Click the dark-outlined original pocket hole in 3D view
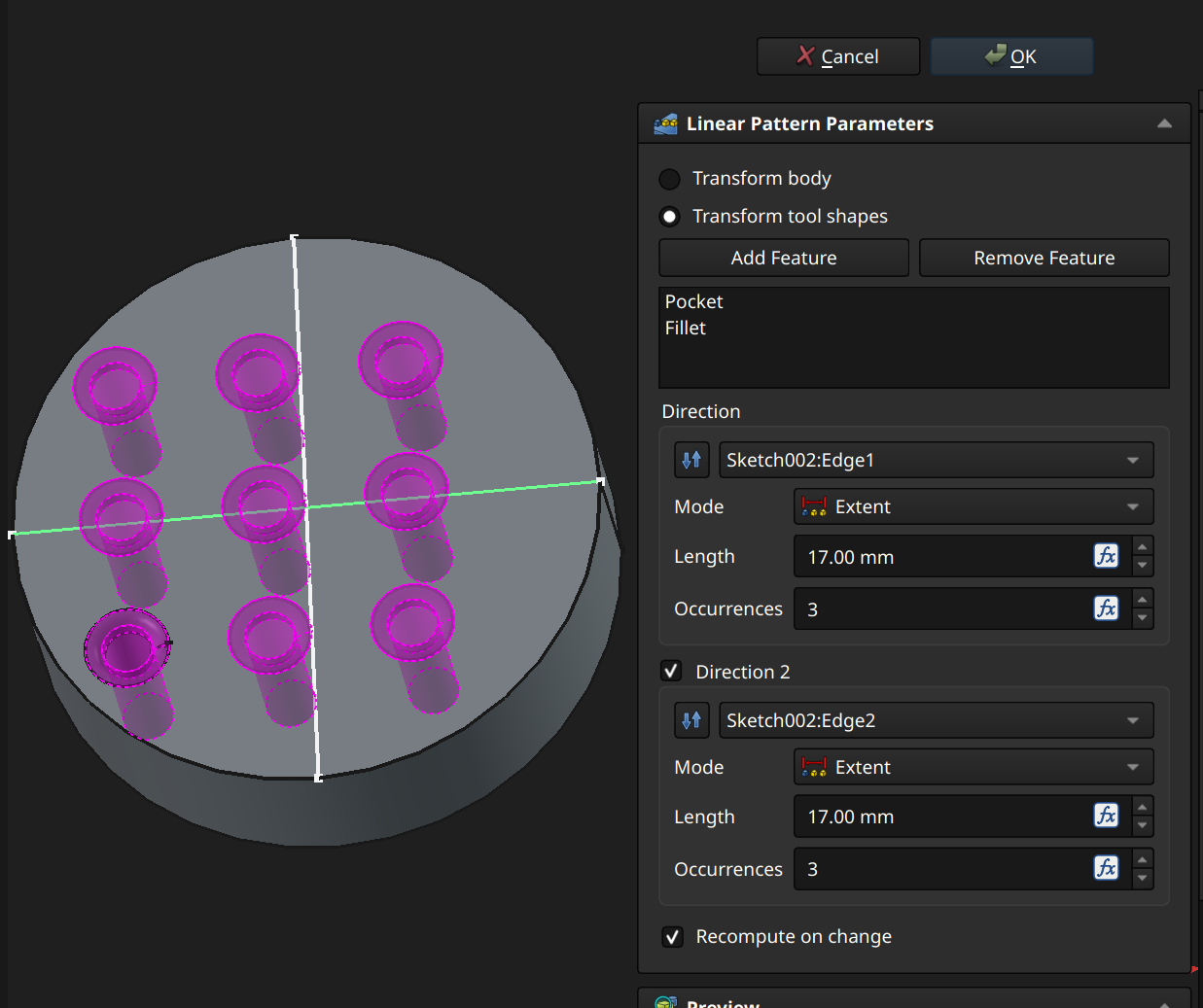 [x=127, y=647]
